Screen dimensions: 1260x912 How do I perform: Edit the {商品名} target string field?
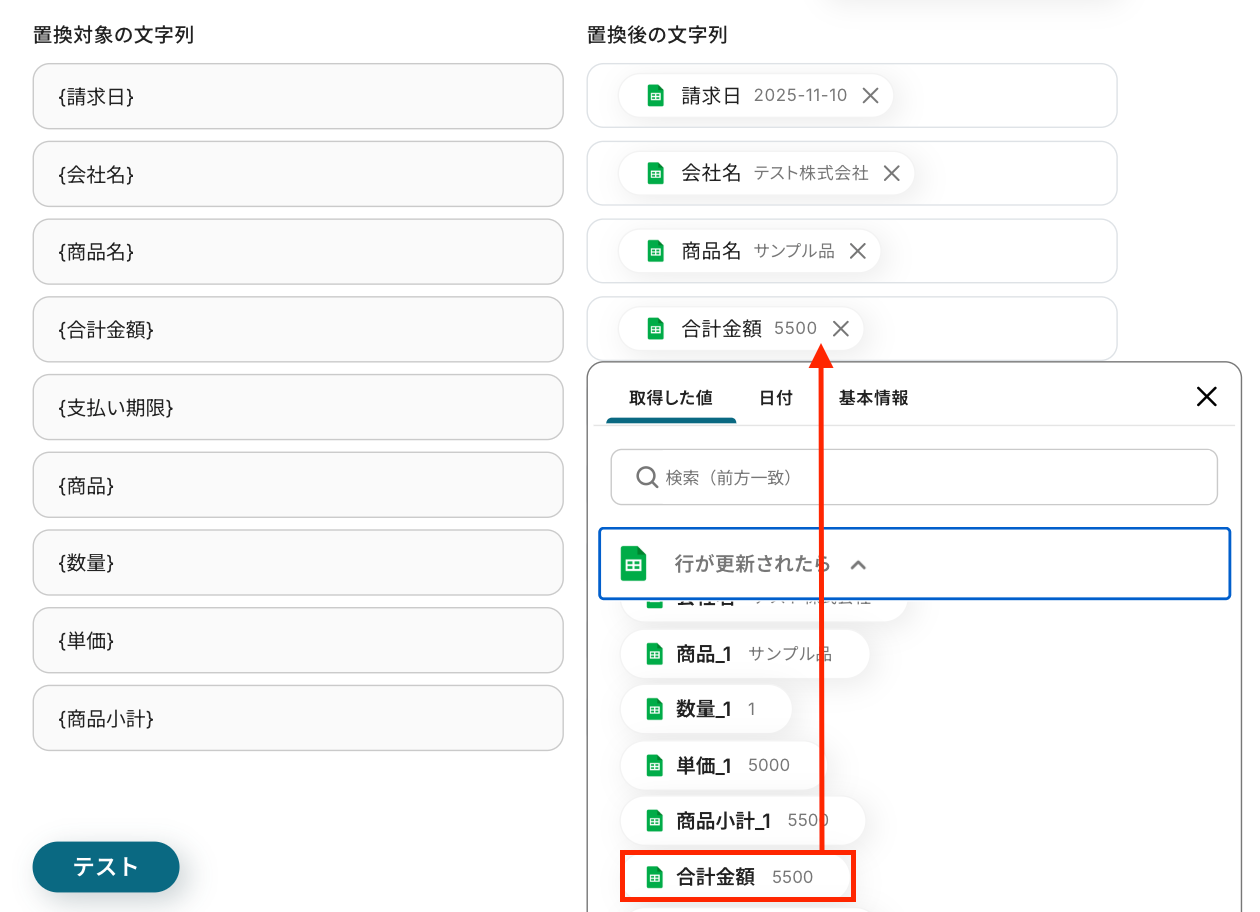pyautogui.click(x=298, y=252)
